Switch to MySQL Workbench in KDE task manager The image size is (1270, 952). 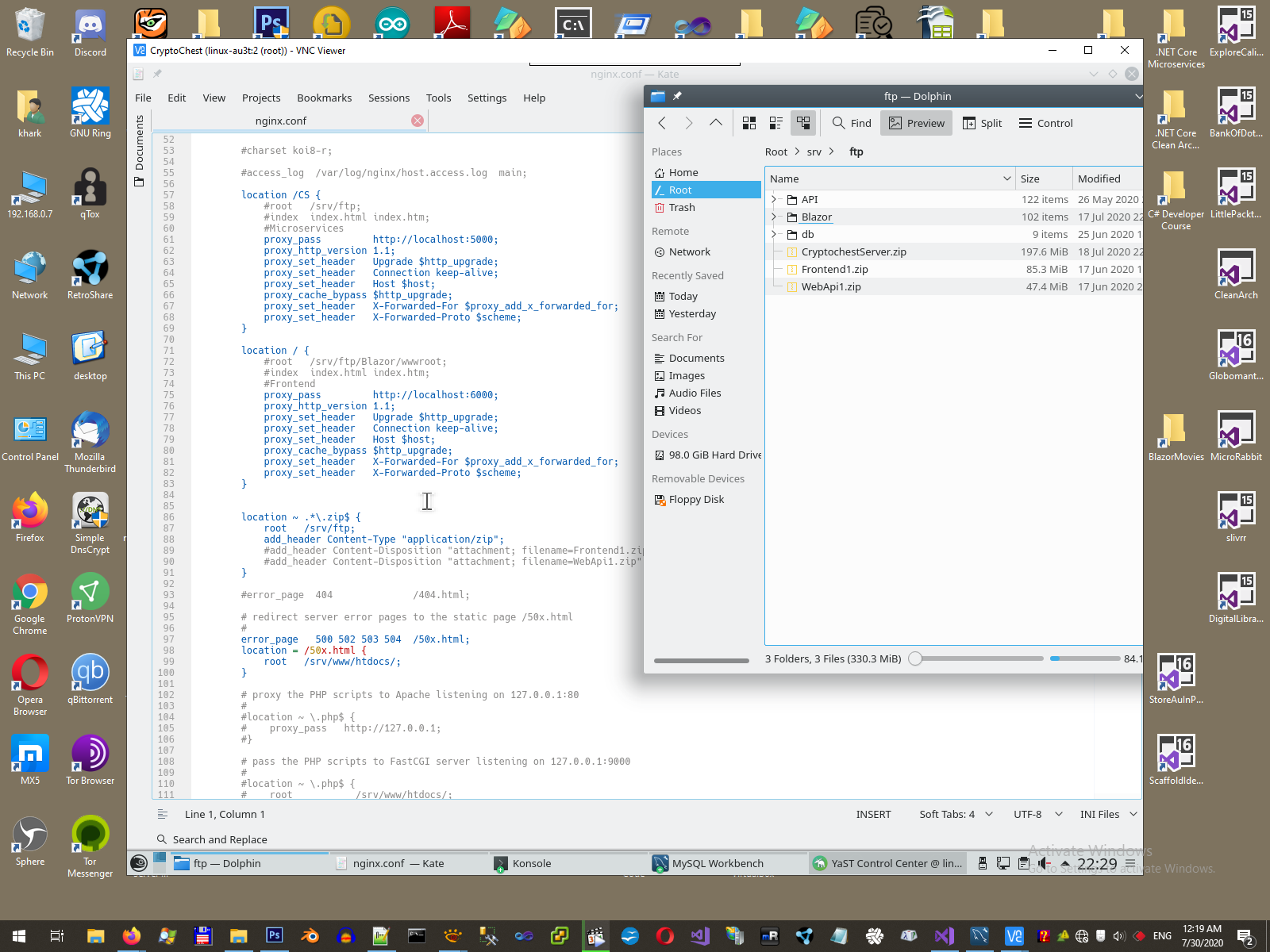(x=727, y=863)
